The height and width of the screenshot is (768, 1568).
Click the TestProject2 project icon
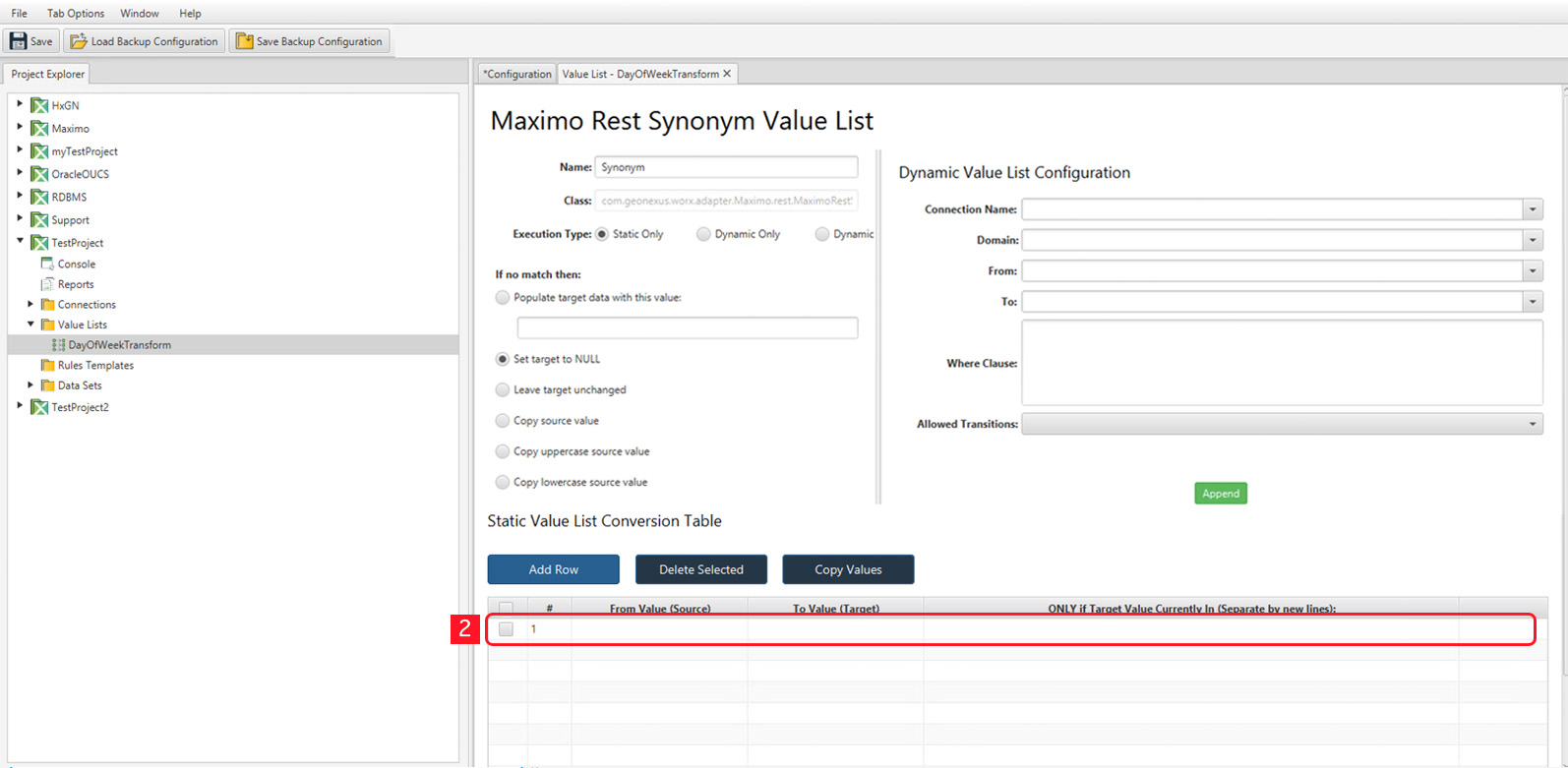point(39,407)
